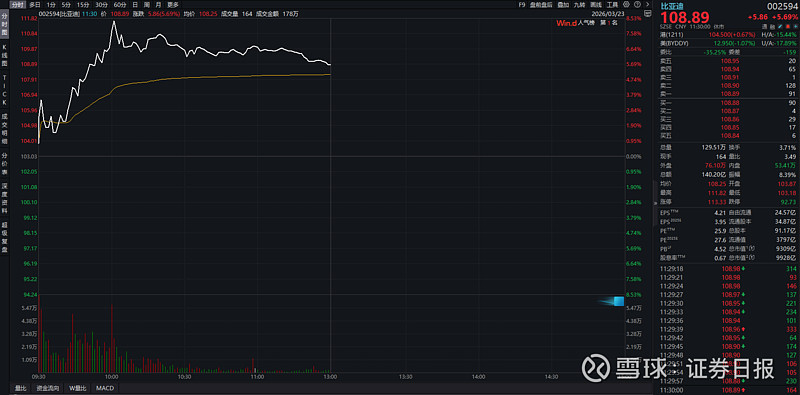Select the 量比 indicator tab at bottom
The width and height of the screenshot is (800, 395).
(20, 388)
